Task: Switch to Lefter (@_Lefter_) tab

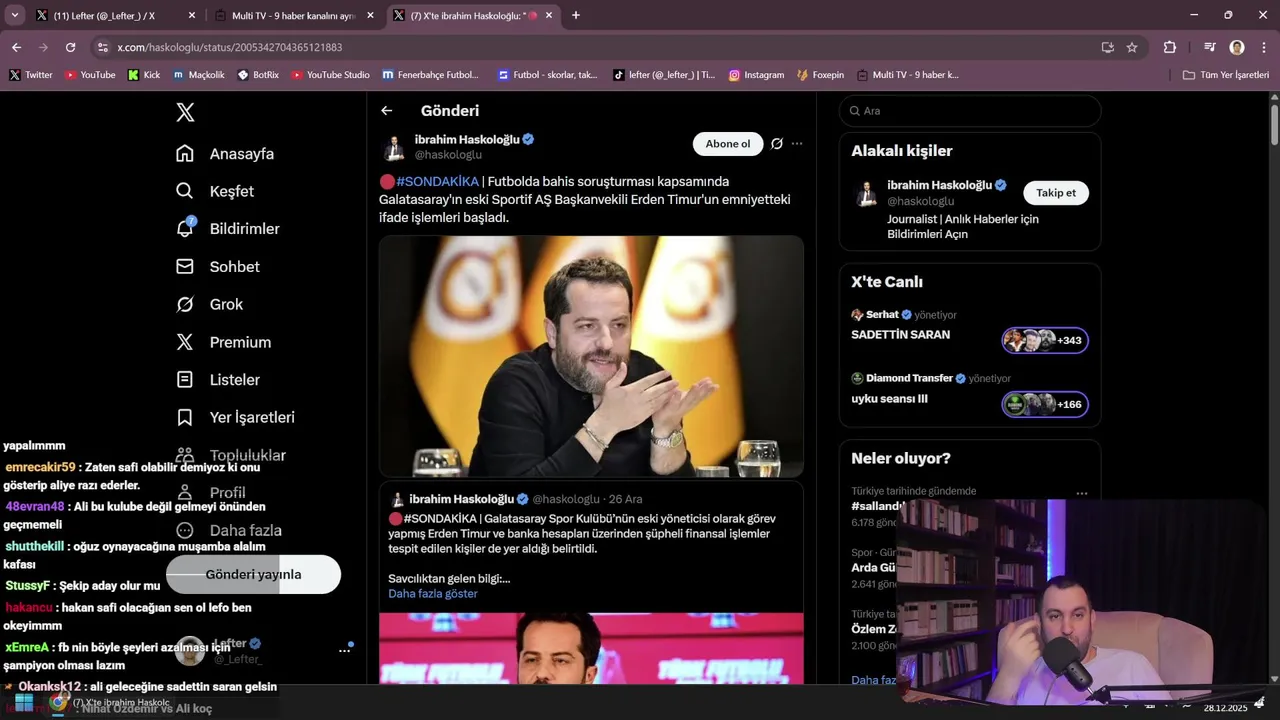Action: [x=114, y=15]
